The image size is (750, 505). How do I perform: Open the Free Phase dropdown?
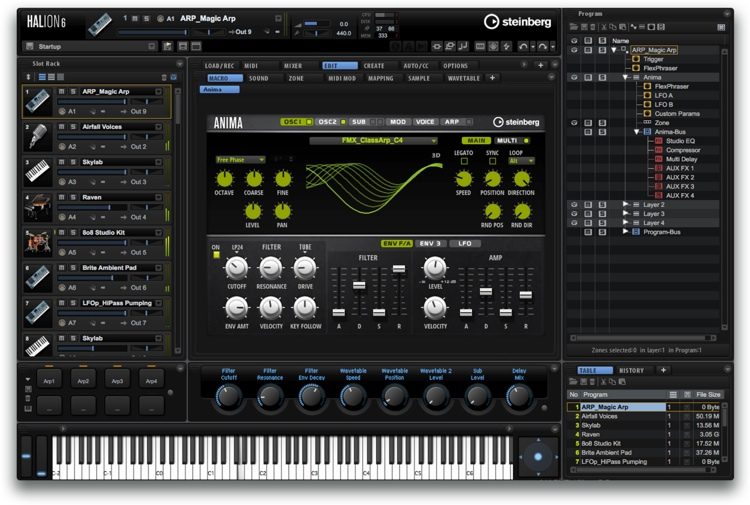tap(240, 159)
